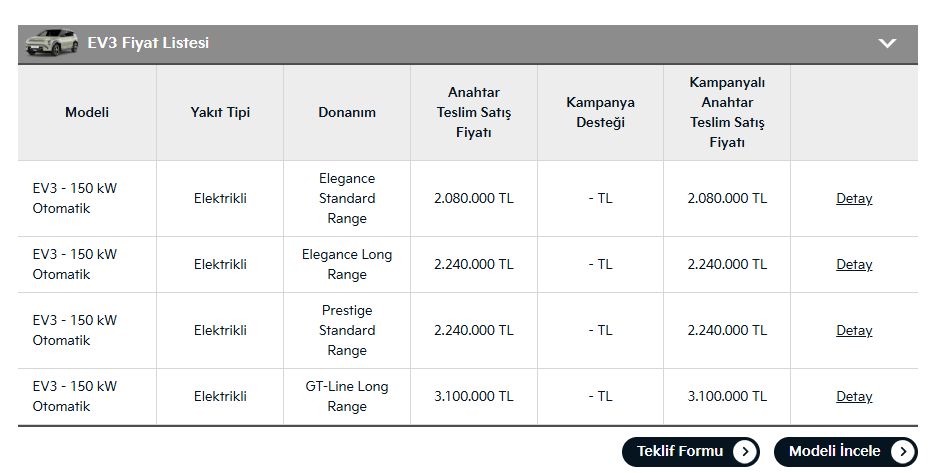Select the Elegance Standard Range trim cell
933x473 pixels.
coord(347,198)
